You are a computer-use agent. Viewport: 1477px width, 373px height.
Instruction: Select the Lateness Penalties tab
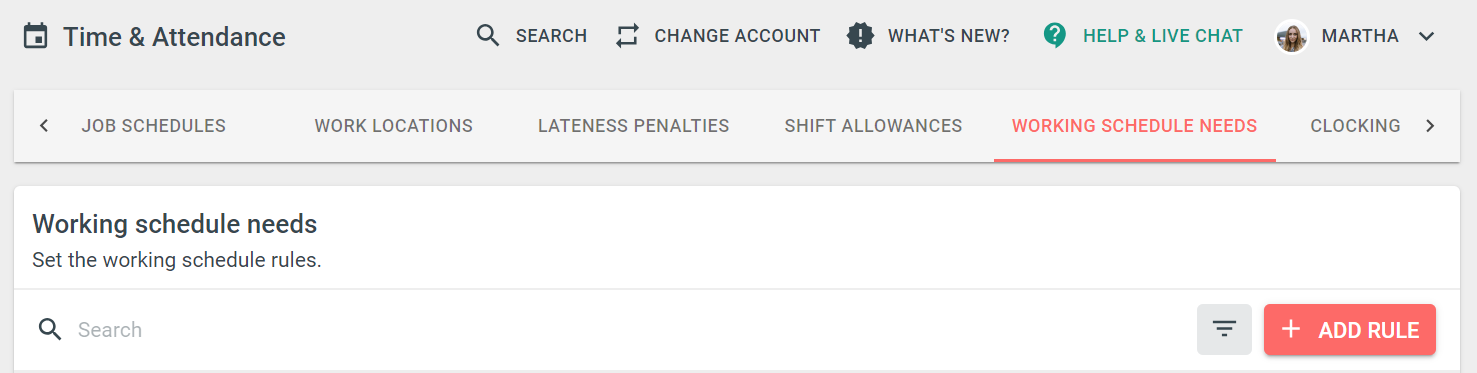[634, 126]
